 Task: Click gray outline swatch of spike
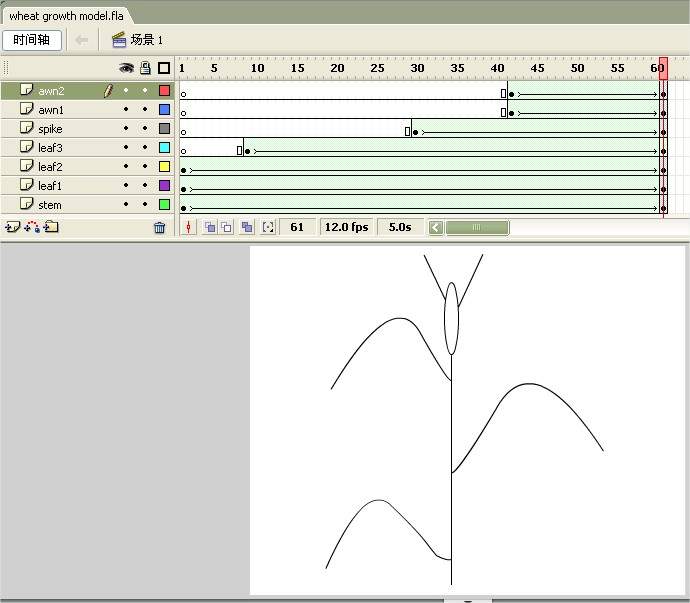coord(164,128)
